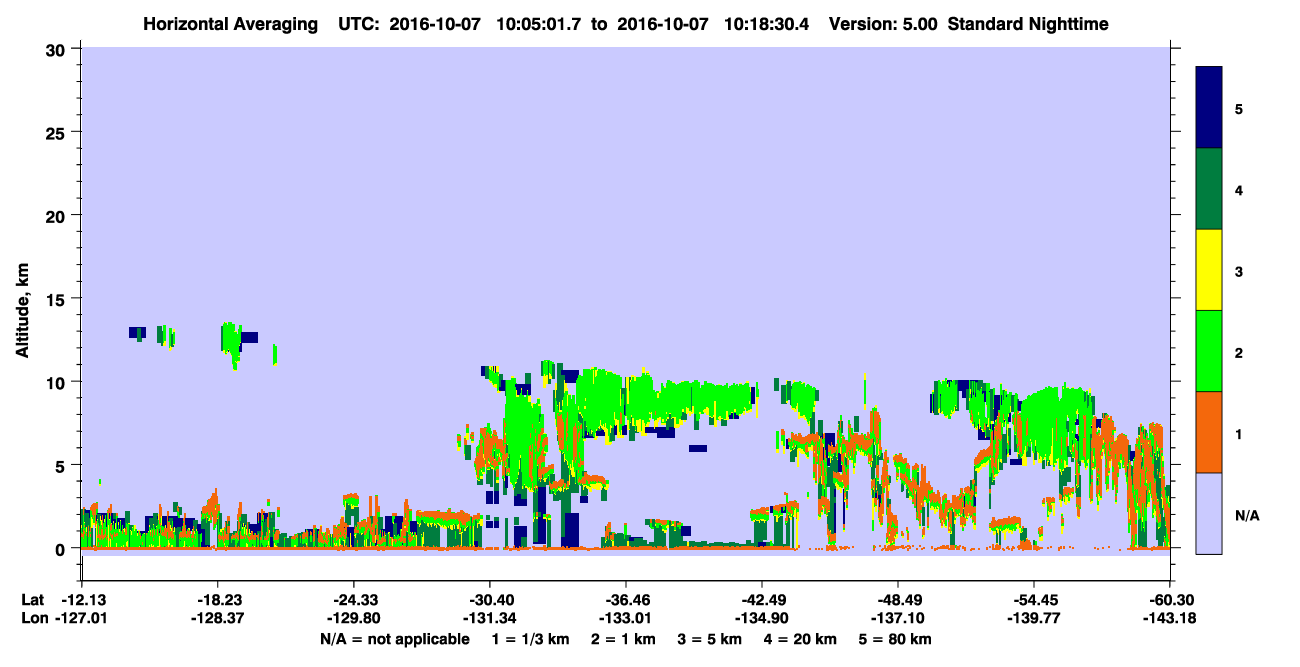Click latitude value -30.40

[x=490, y=600]
